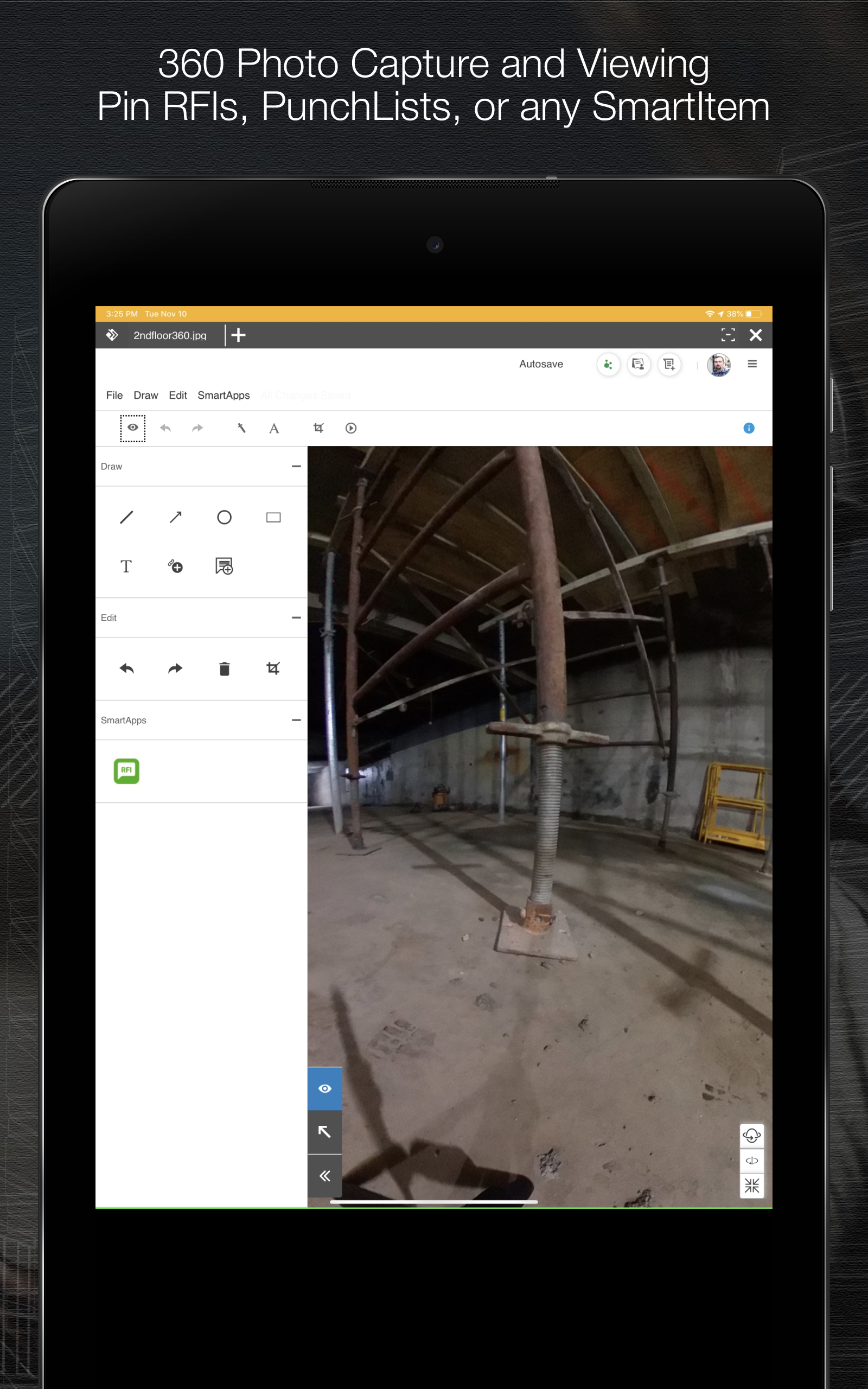This screenshot has height=1389, width=868.
Task: Click the crop icon in the top toolbar
Action: [318, 428]
